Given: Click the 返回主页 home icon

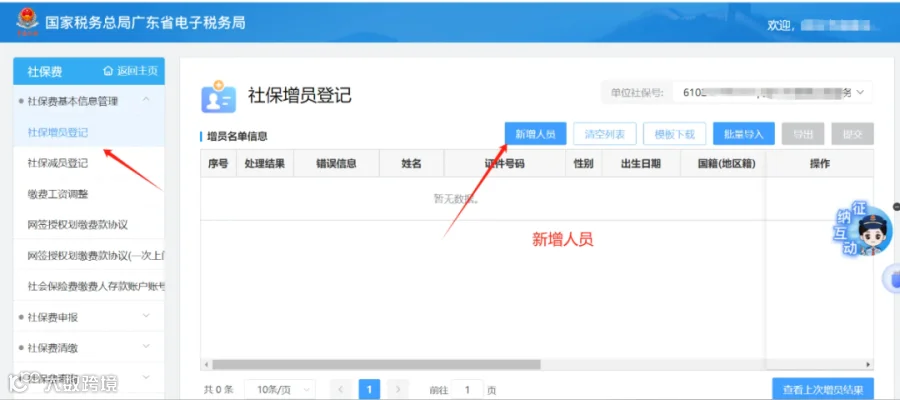Looking at the screenshot, I should point(107,71).
